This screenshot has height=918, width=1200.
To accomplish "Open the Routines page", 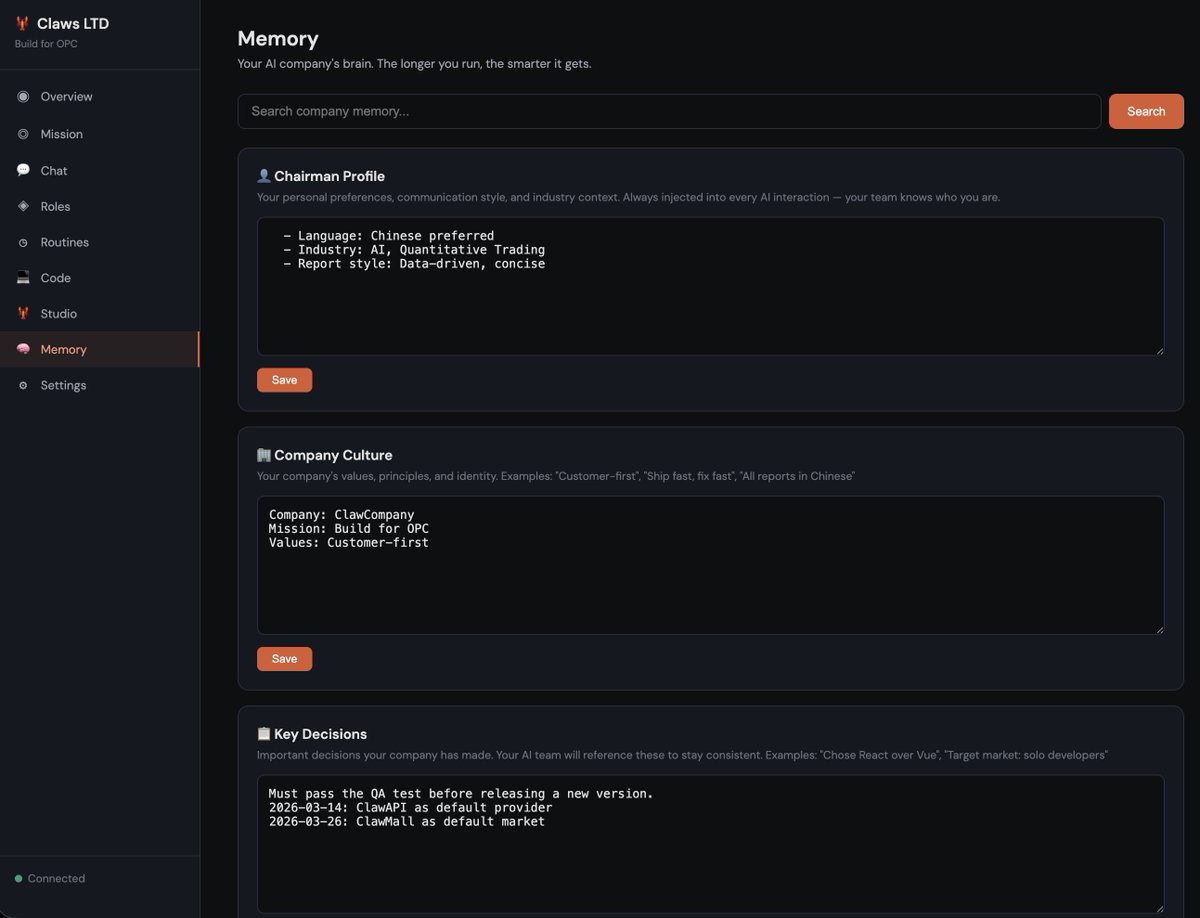I will point(100,242).
